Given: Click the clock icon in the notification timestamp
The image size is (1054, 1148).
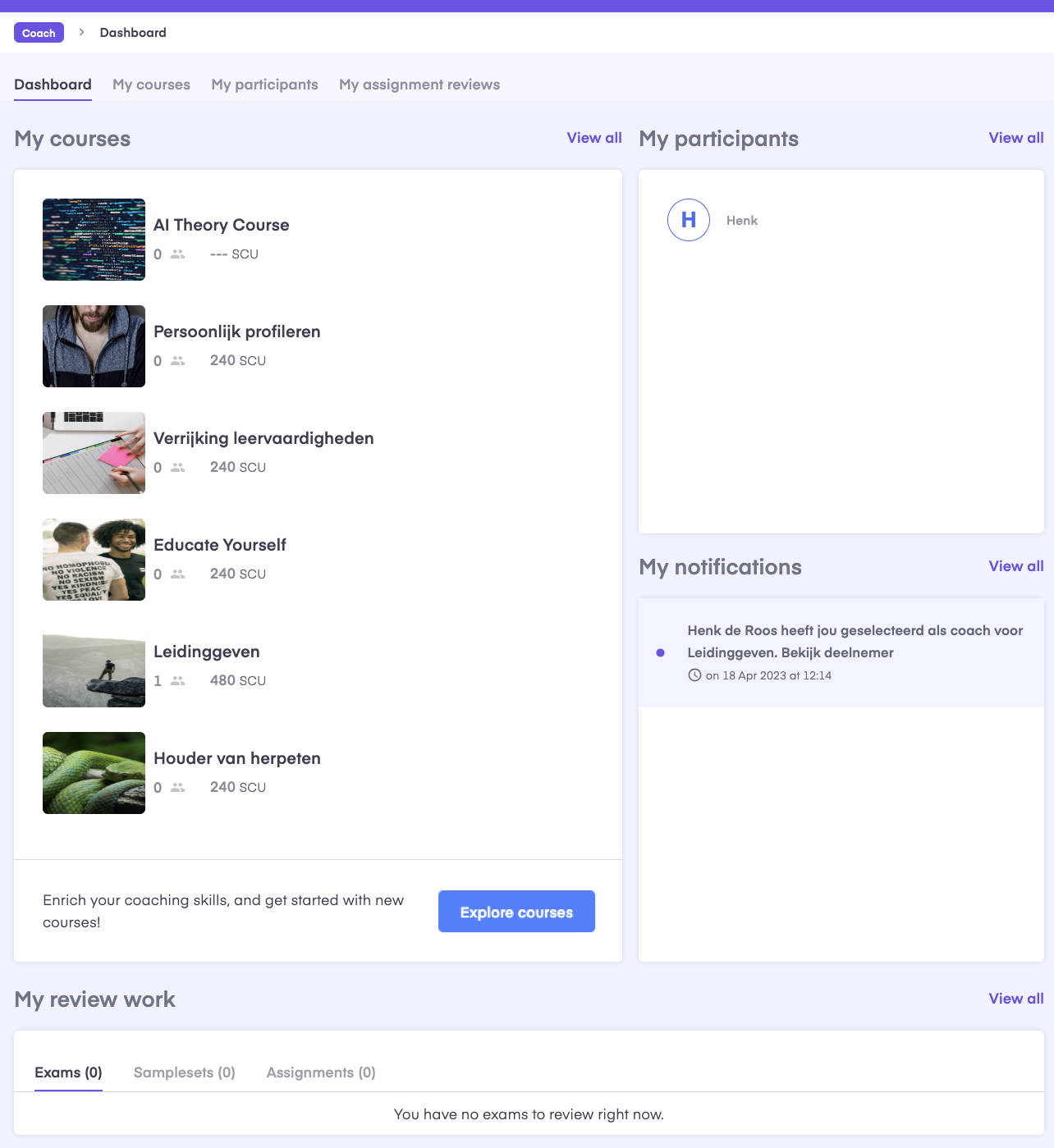Looking at the screenshot, I should pyautogui.click(x=694, y=675).
